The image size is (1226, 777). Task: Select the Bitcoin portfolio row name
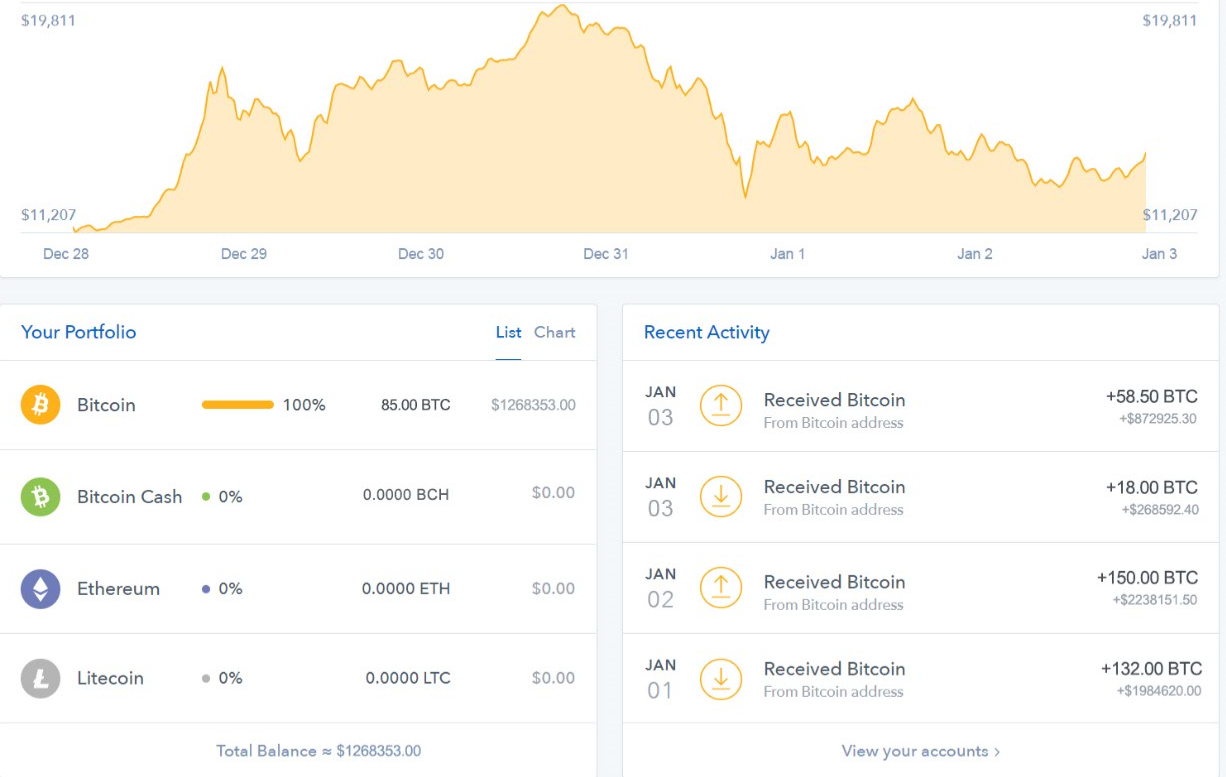tap(106, 405)
